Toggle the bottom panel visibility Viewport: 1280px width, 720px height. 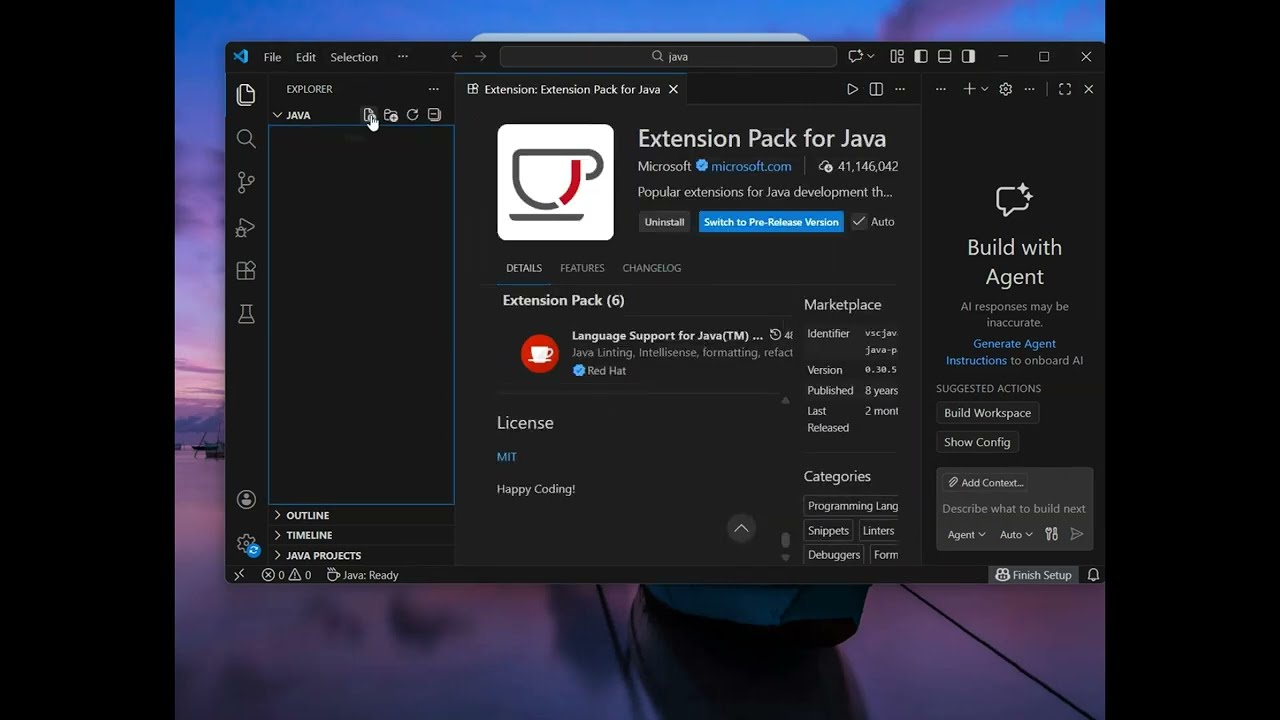(945, 57)
